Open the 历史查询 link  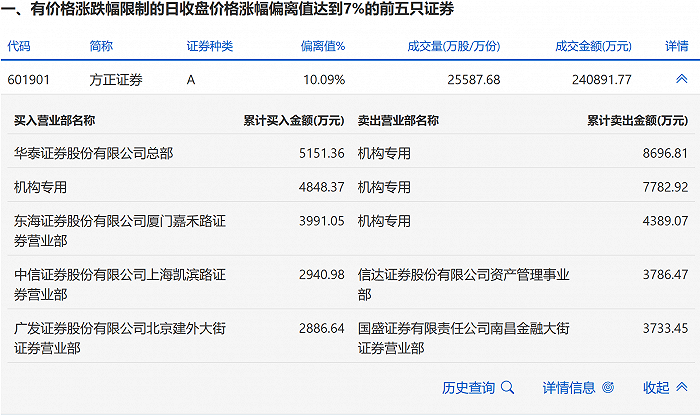tap(469, 387)
